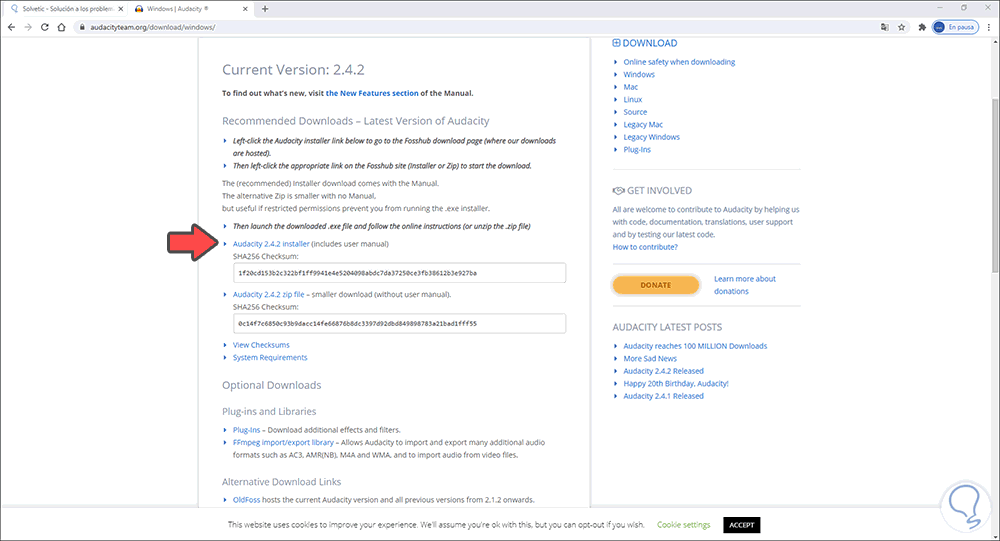Open the OldFoss link
The image size is (1000, 541).
pos(246,500)
